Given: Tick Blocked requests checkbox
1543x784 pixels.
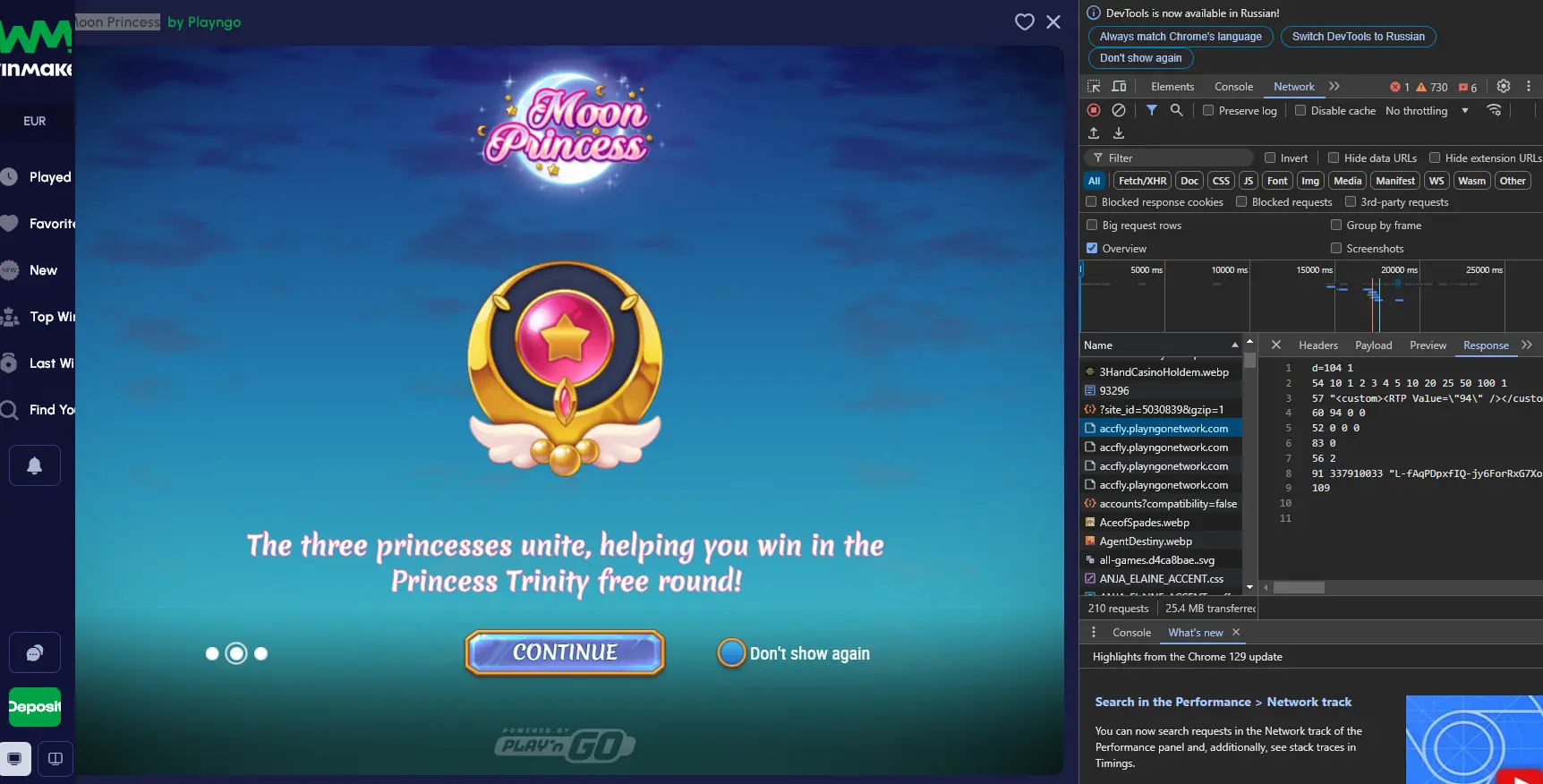Looking at the screenshot, I should 1241,201.
